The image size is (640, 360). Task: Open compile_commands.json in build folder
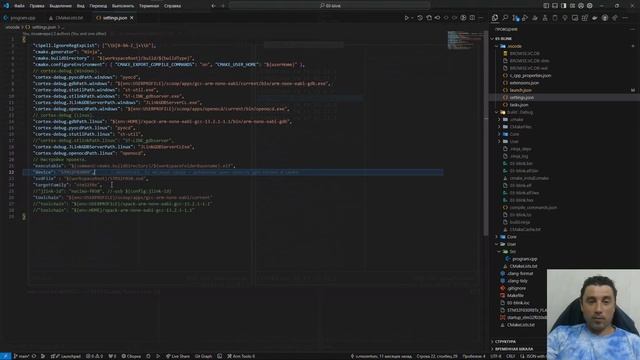533,207
